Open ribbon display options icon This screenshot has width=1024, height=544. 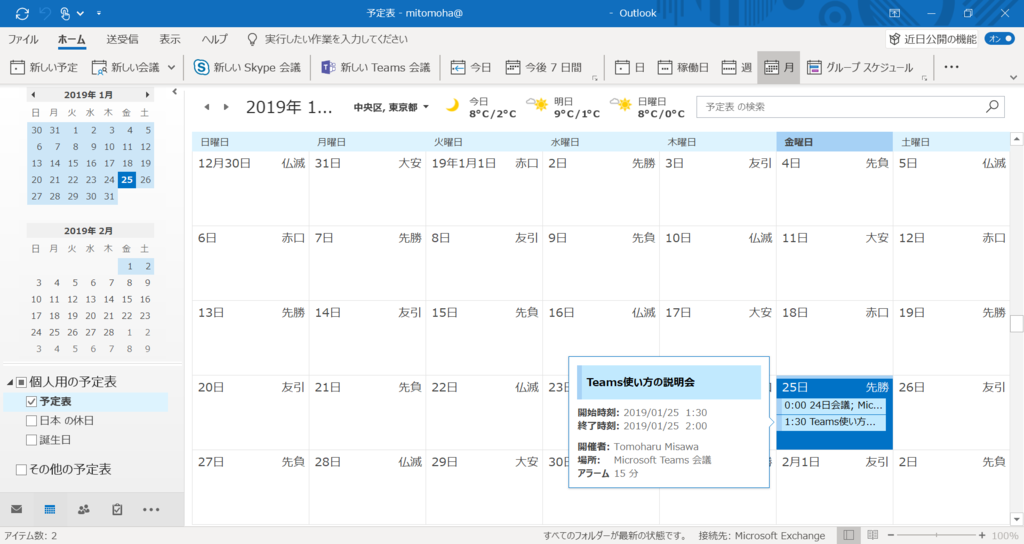(895, 13)
